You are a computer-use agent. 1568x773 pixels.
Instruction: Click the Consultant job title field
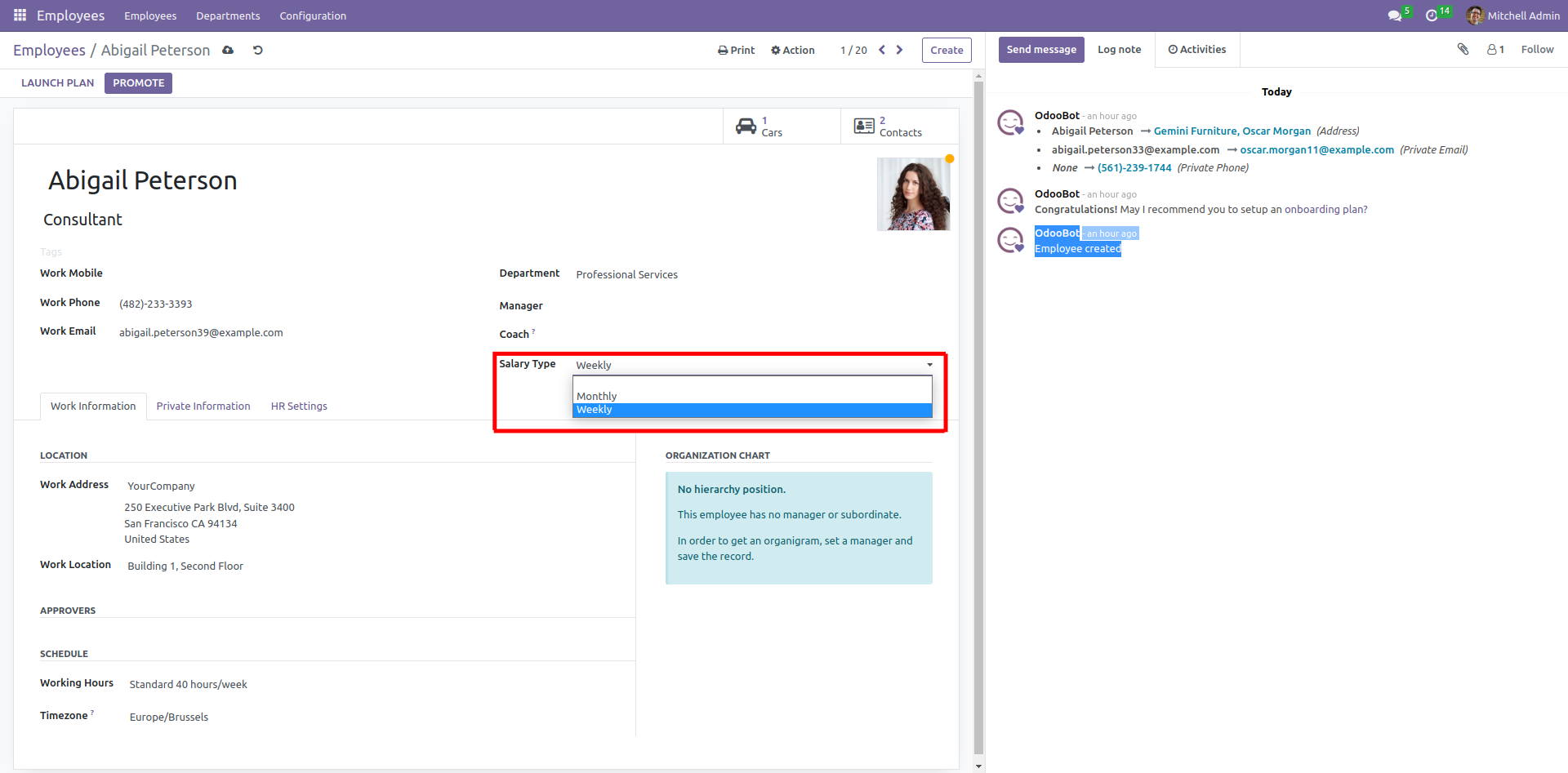[82, 220]
